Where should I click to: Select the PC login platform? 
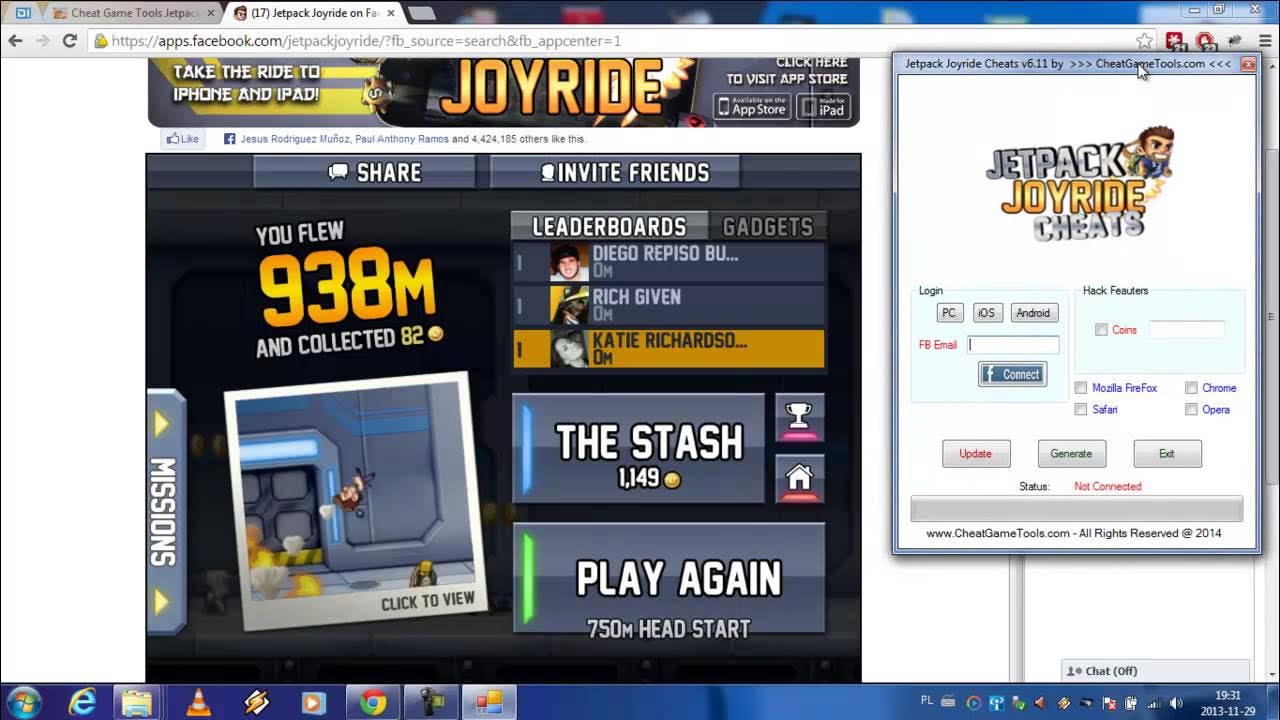tap(949, 313)
